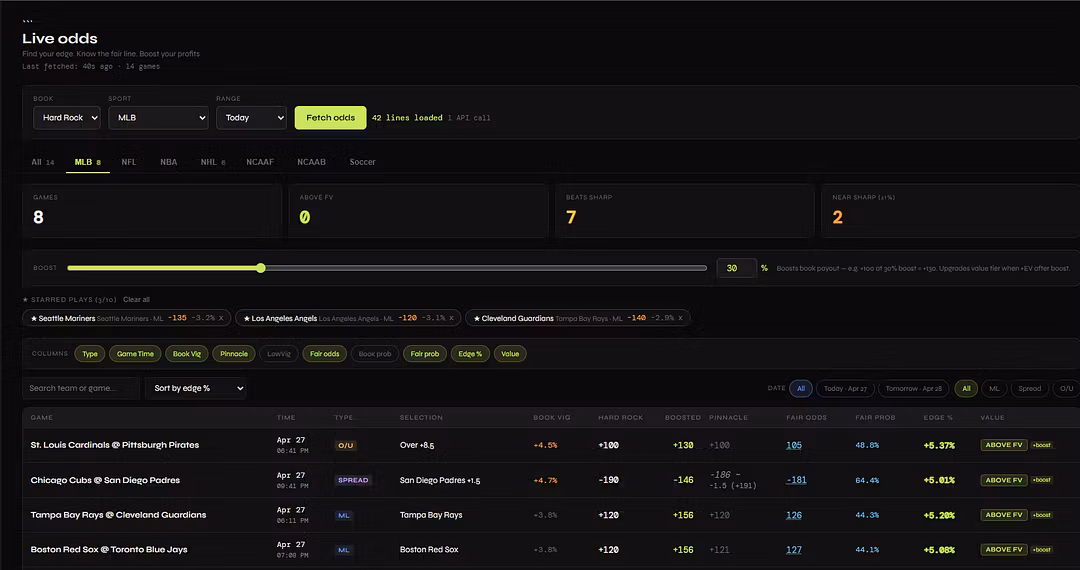This screenshot has height=570, width=1080.
Task: Toggle the Fair prob column pill
Action: [425, 354]
